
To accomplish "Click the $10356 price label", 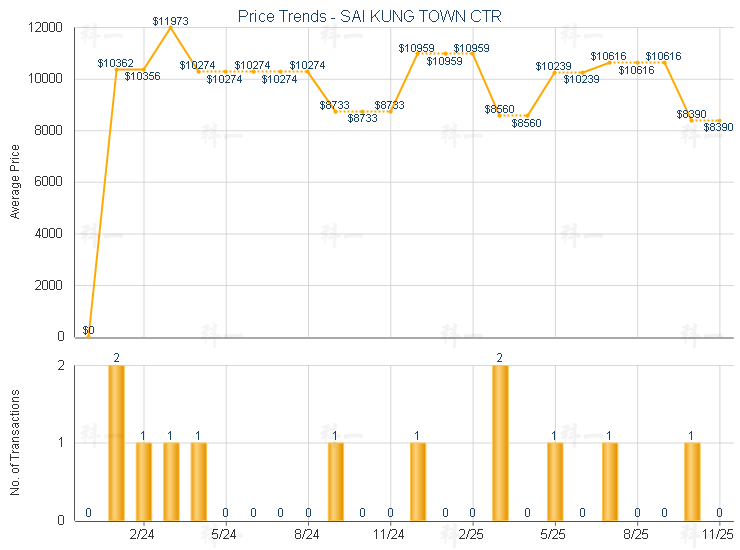I will 142,76.
